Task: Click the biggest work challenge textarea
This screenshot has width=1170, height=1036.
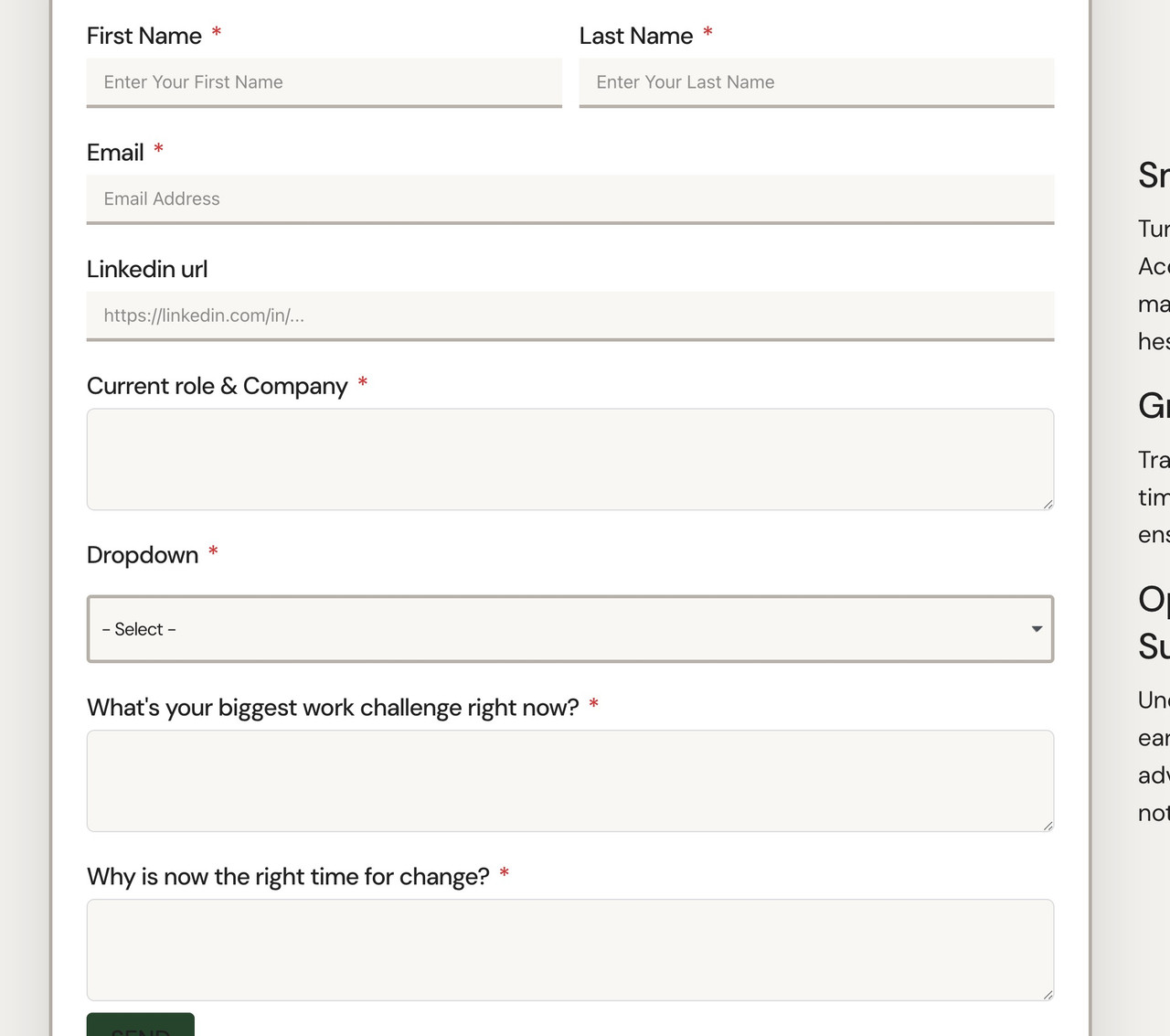Action: click(x=569, y=781)
